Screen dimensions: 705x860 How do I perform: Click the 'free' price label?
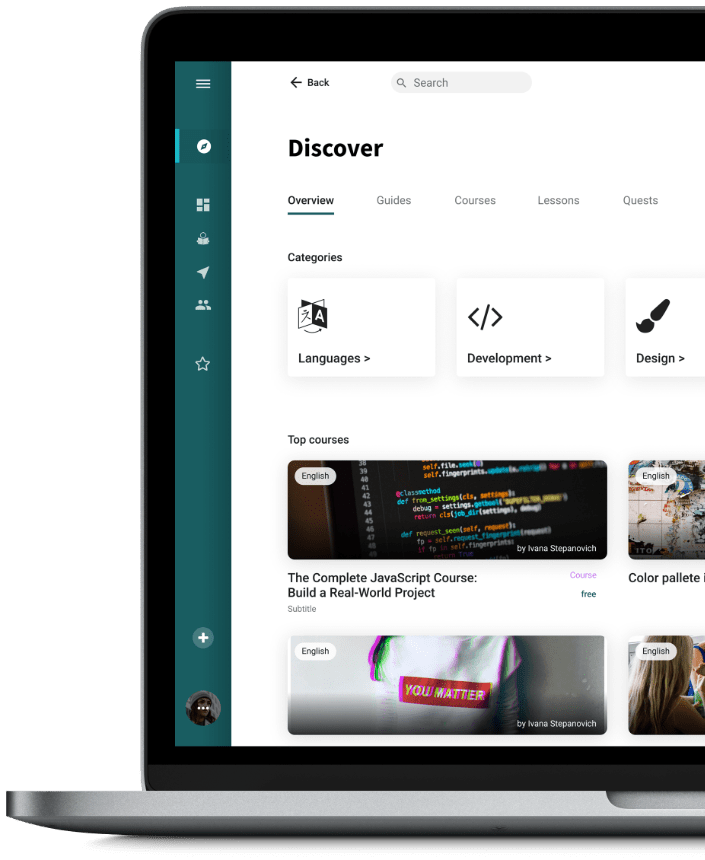point(588,594)
